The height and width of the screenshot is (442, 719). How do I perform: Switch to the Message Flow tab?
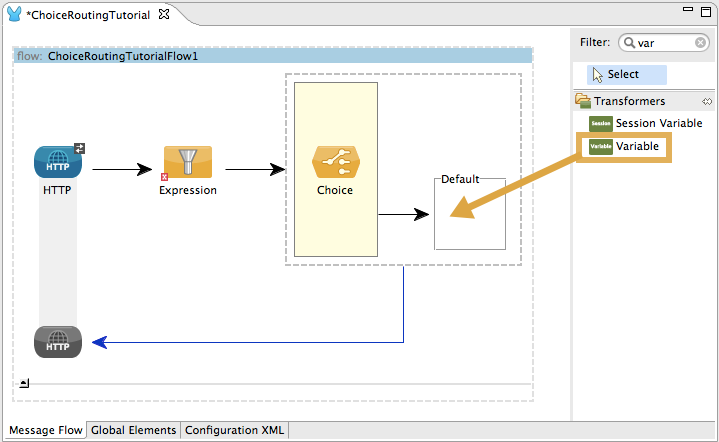coord(47,430)
